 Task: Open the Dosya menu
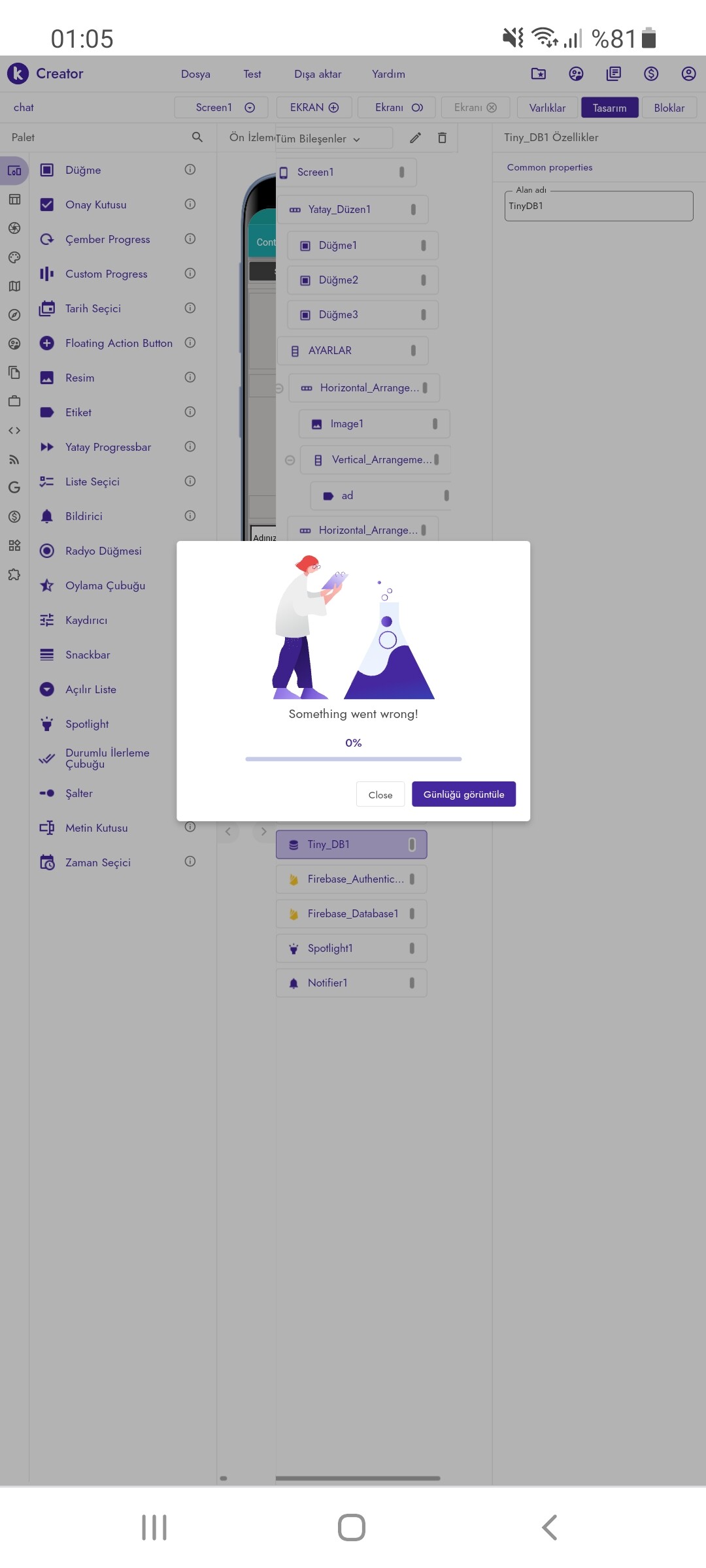[x=195, y=74]
